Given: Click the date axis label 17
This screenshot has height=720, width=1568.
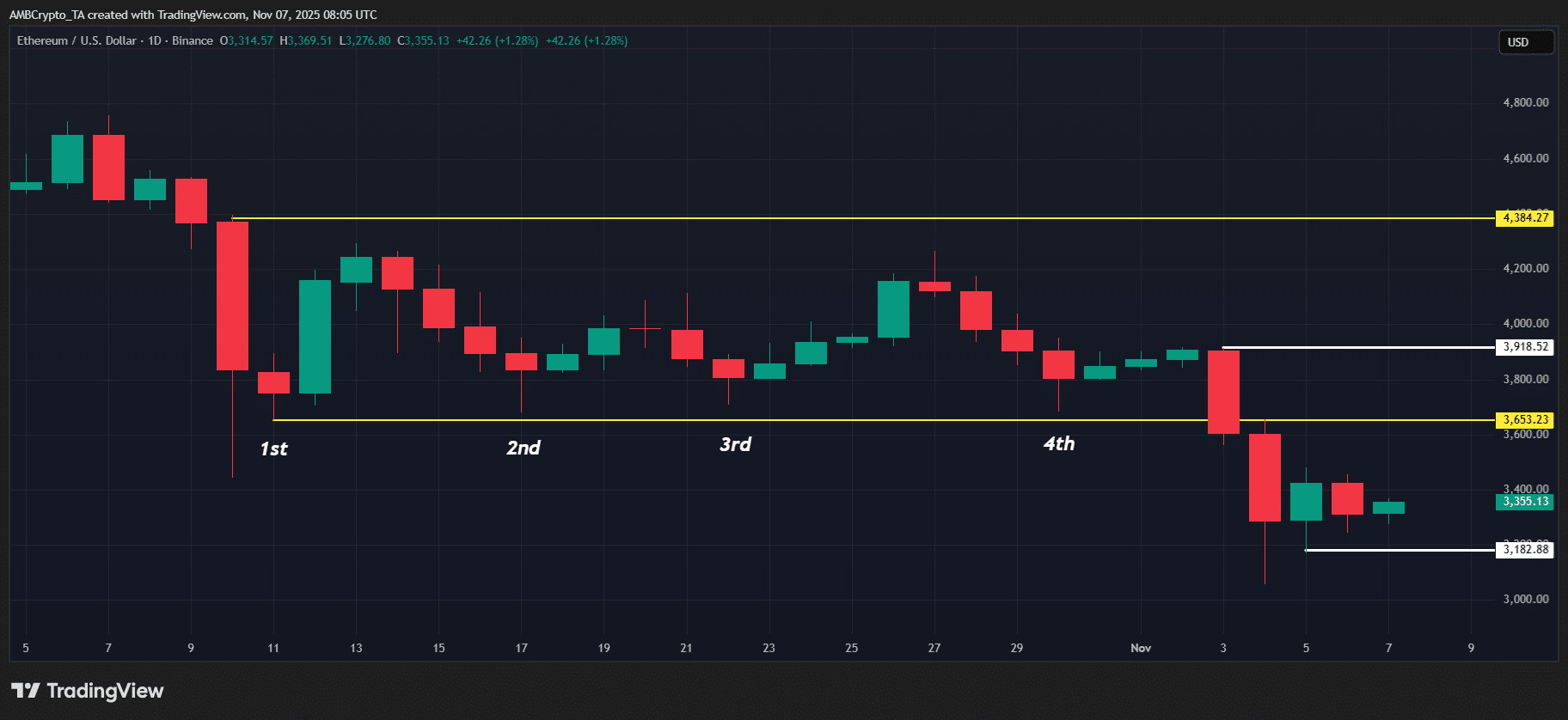Looking at the screenshot, I should (521, 648).
